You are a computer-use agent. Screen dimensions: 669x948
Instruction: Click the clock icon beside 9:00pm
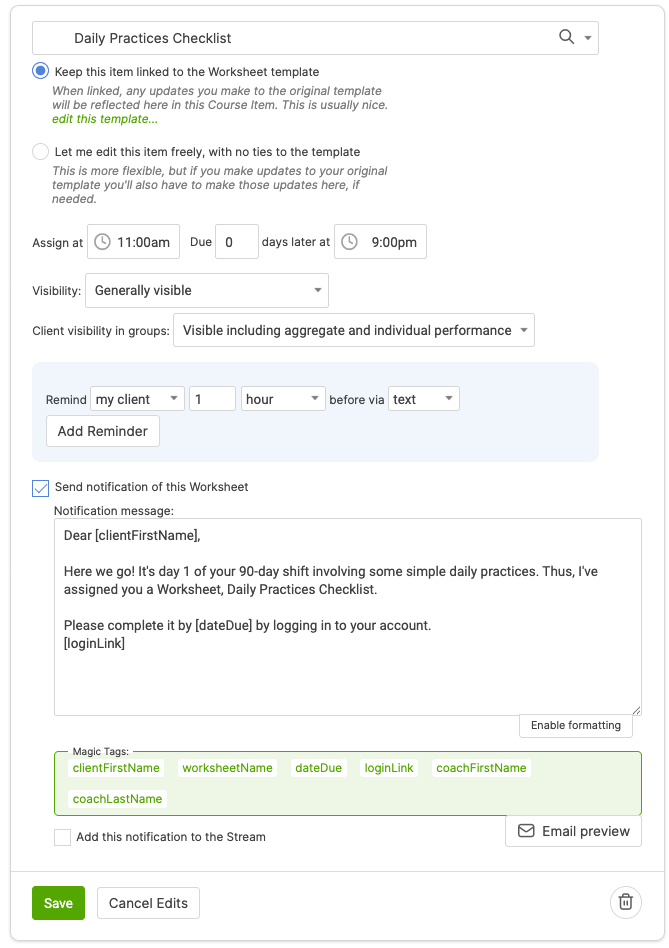[x=349, y=242]
